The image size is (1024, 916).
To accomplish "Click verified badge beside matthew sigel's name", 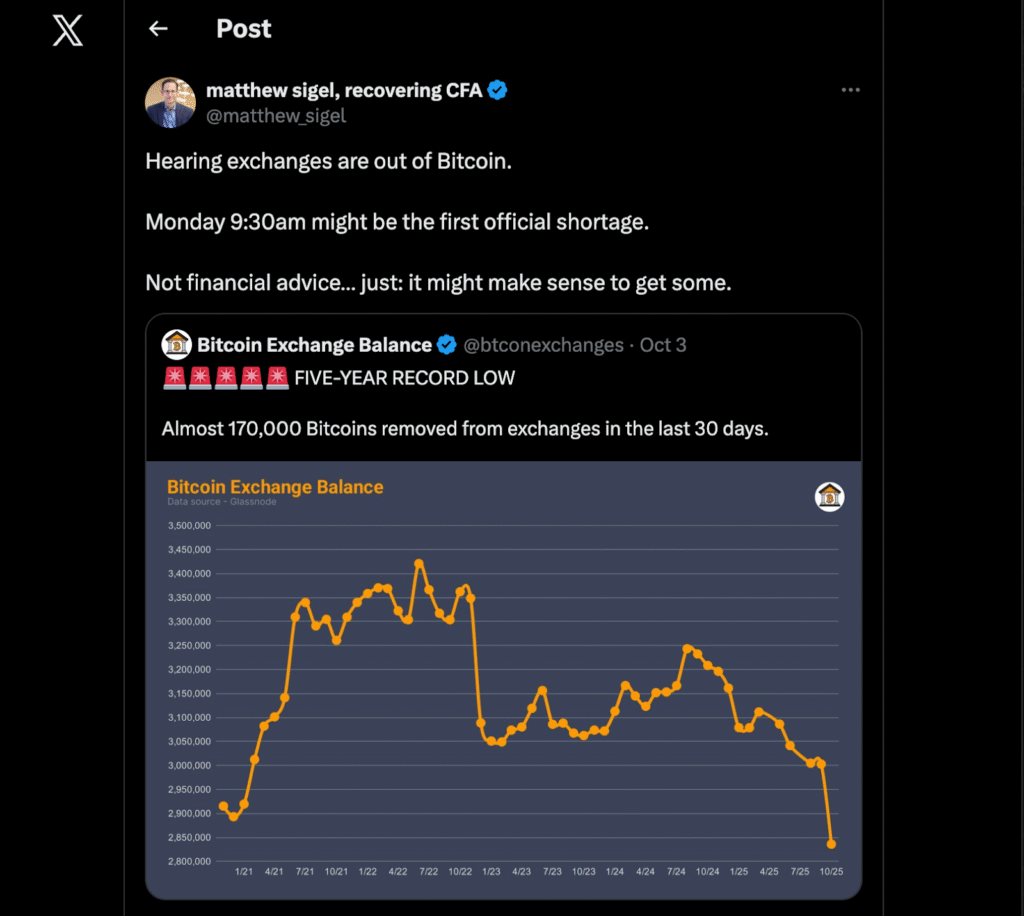I will click(x=498, y=90).
